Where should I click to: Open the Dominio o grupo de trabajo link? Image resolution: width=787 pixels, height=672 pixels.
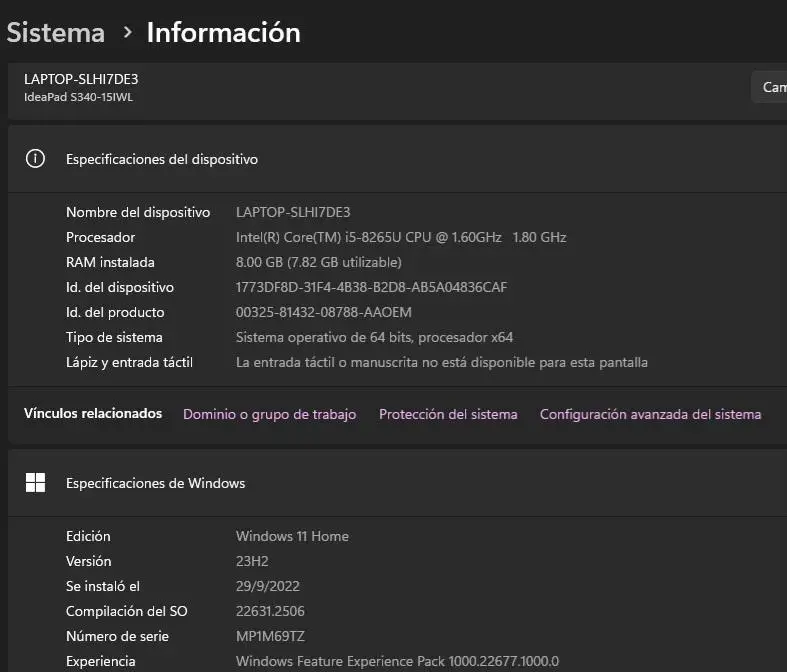point(270,414)
